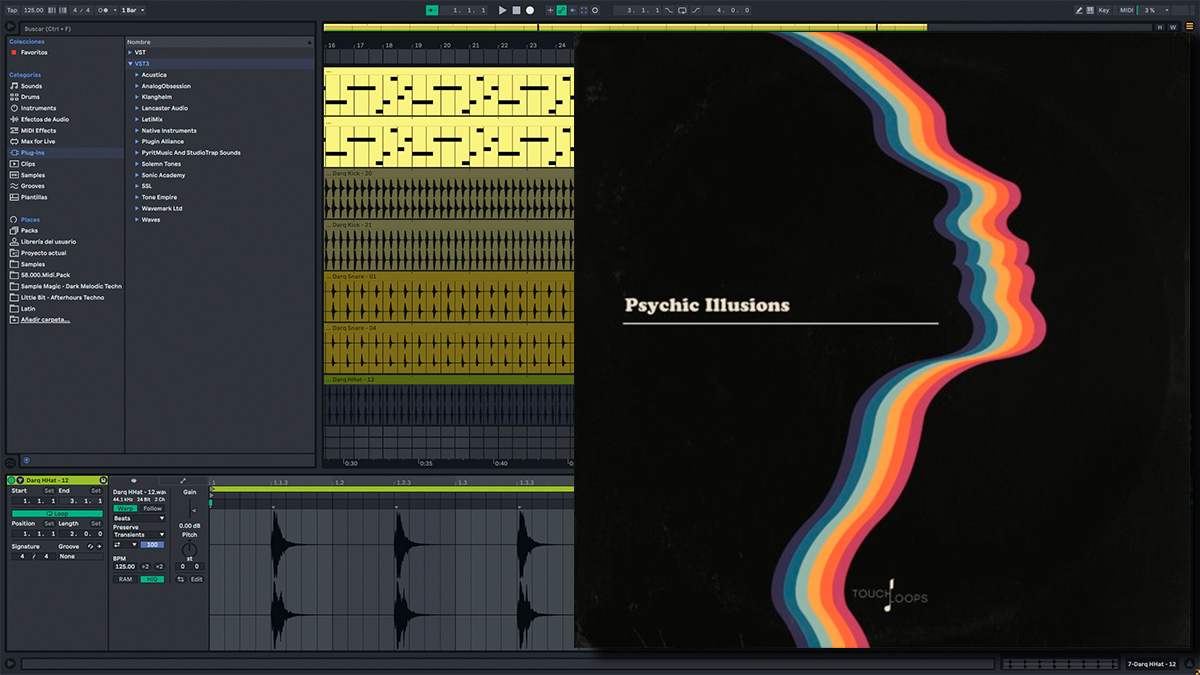Toggle the clip Loop button
Image resolution: width=1200 pixels, height=675 pixels.
coord(57,513)
